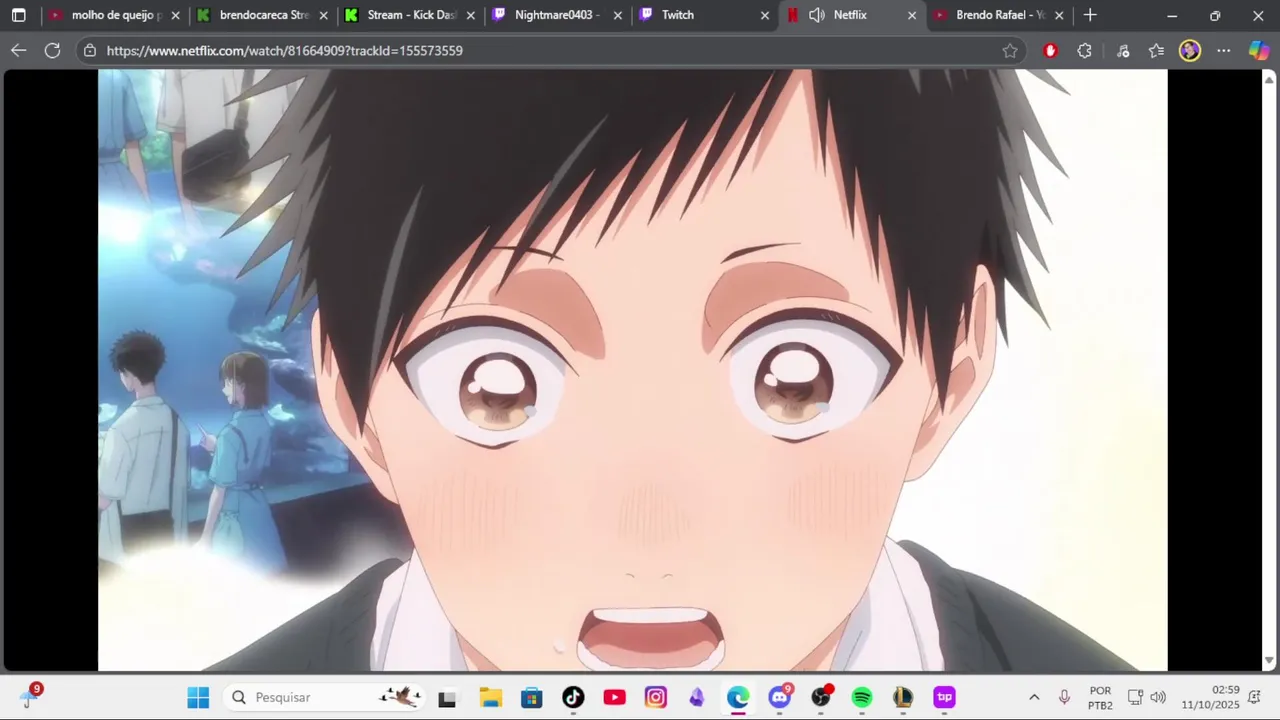Close the brendocareca Stream tab
Viewport: 1280px width, 720px height.
click(323, 15)
